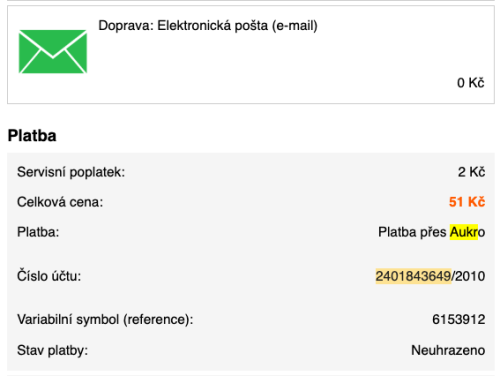
Task: Click the Neuhrazeno payment status
Action: click(448, 350)
